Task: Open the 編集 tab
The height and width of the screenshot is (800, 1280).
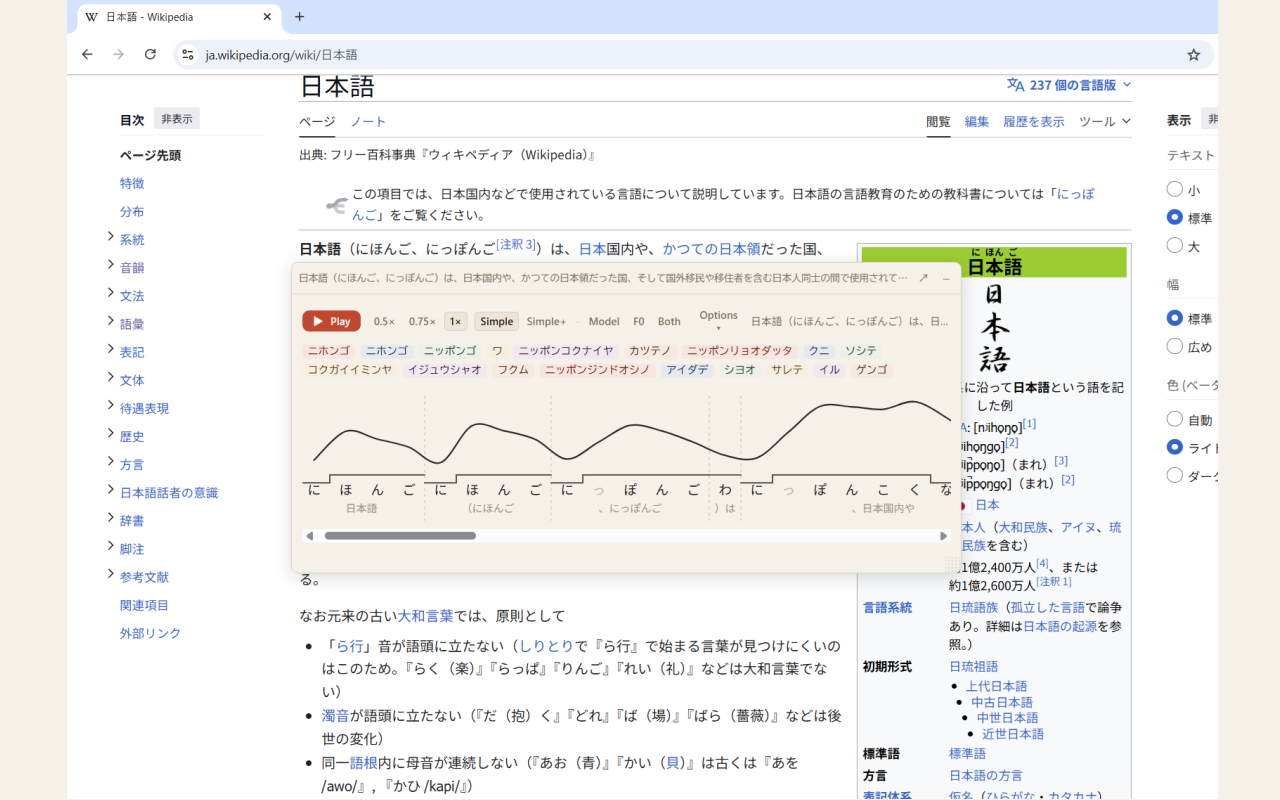Action: tap(977, 121)
